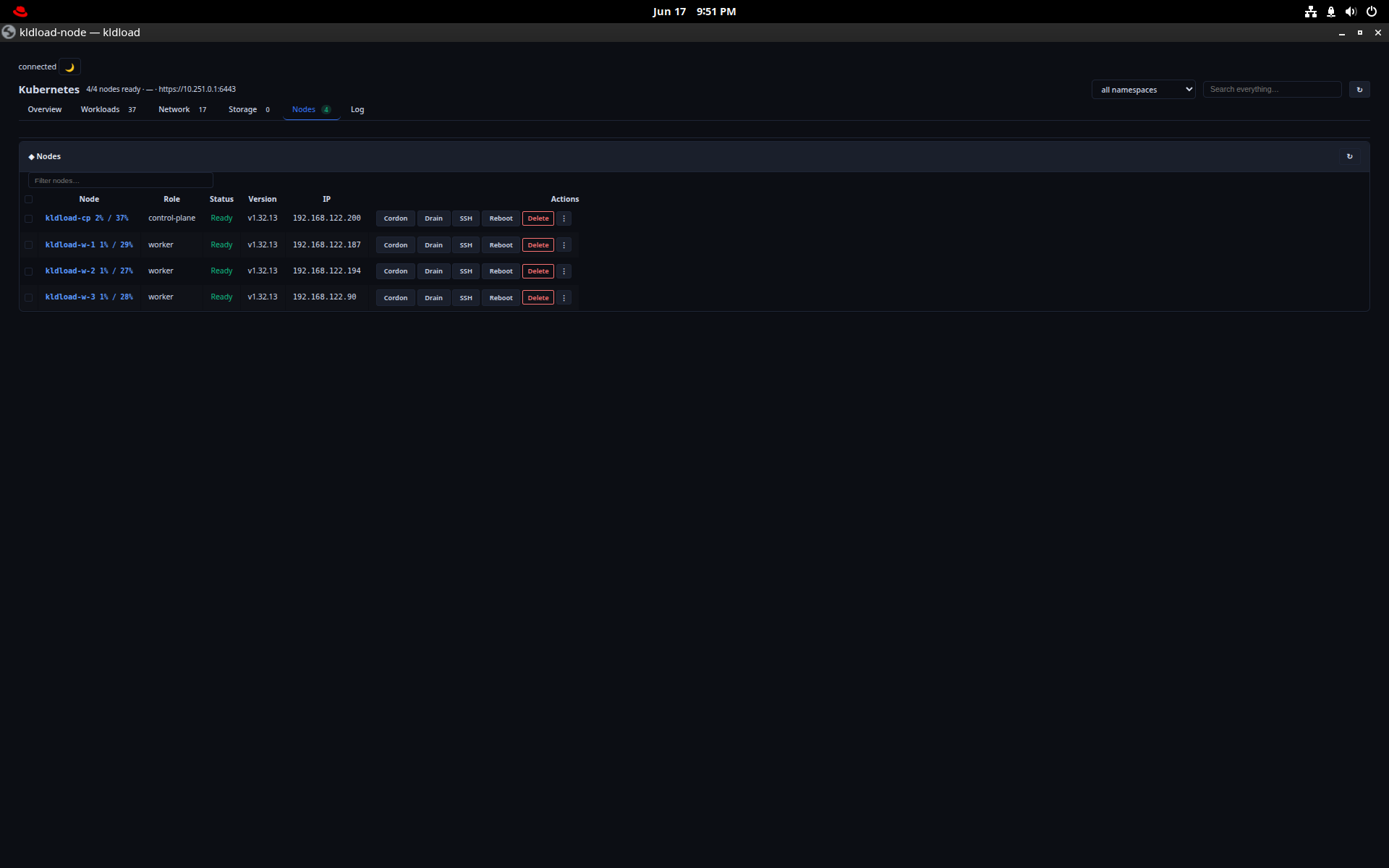Click the API server URL https://10.251.0.1:6443
The height and width of the screenshot is (868, 1389).
(197, 90)
